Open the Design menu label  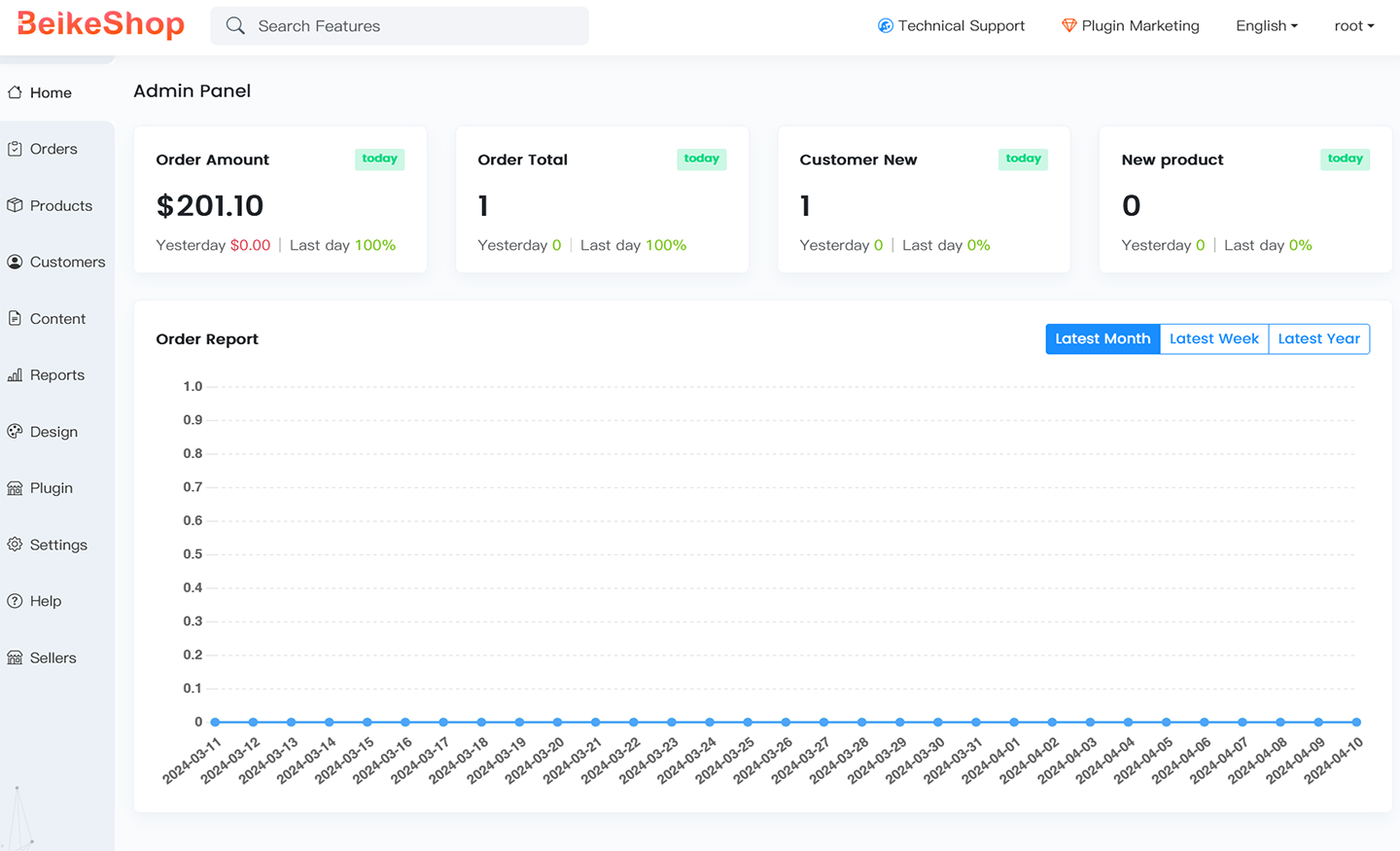click(x=53, y=432)
